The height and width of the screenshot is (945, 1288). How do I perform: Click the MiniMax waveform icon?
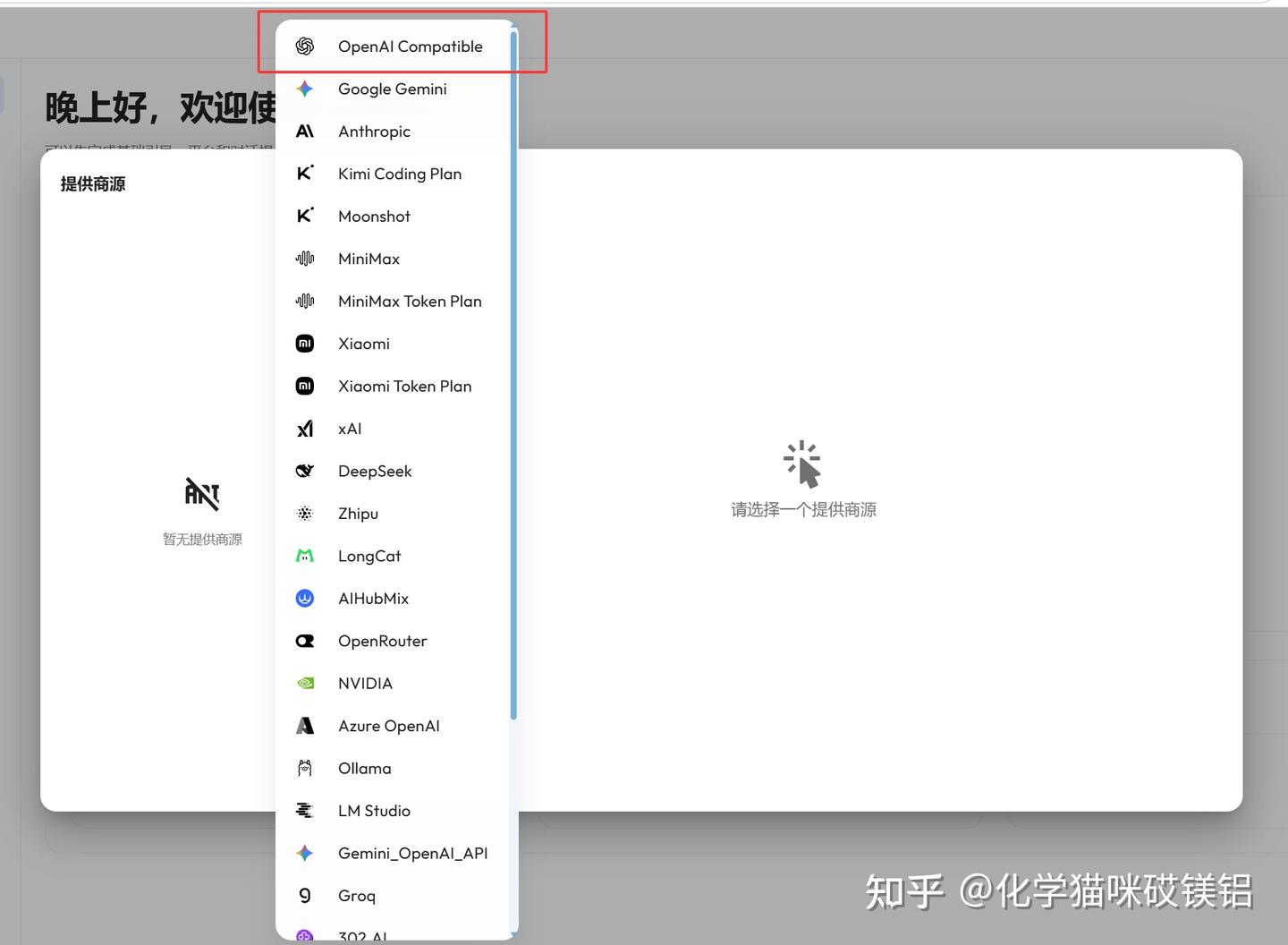pyautogui.click(x=305, y=259)
